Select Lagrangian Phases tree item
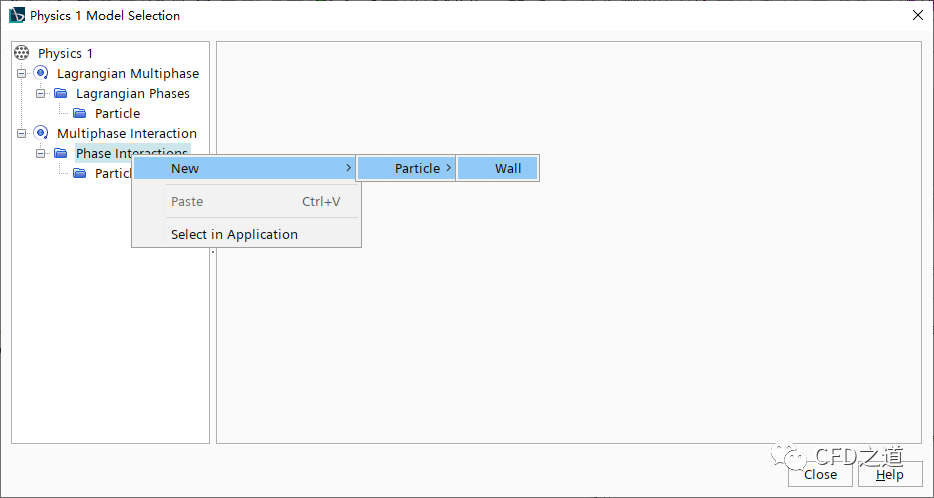Image resolution: width=934 pixels, height=498 pixels. pyautogui.click(x=133, y=94)
